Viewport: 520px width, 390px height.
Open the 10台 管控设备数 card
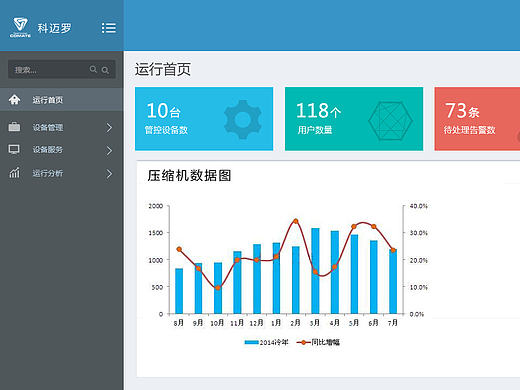click(204, 119)
